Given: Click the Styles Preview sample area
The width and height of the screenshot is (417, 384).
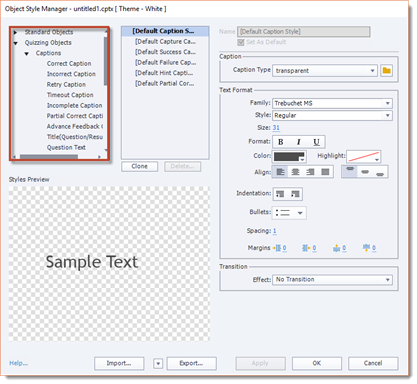Looking at the screenshot, I should (x=109, y=264).
